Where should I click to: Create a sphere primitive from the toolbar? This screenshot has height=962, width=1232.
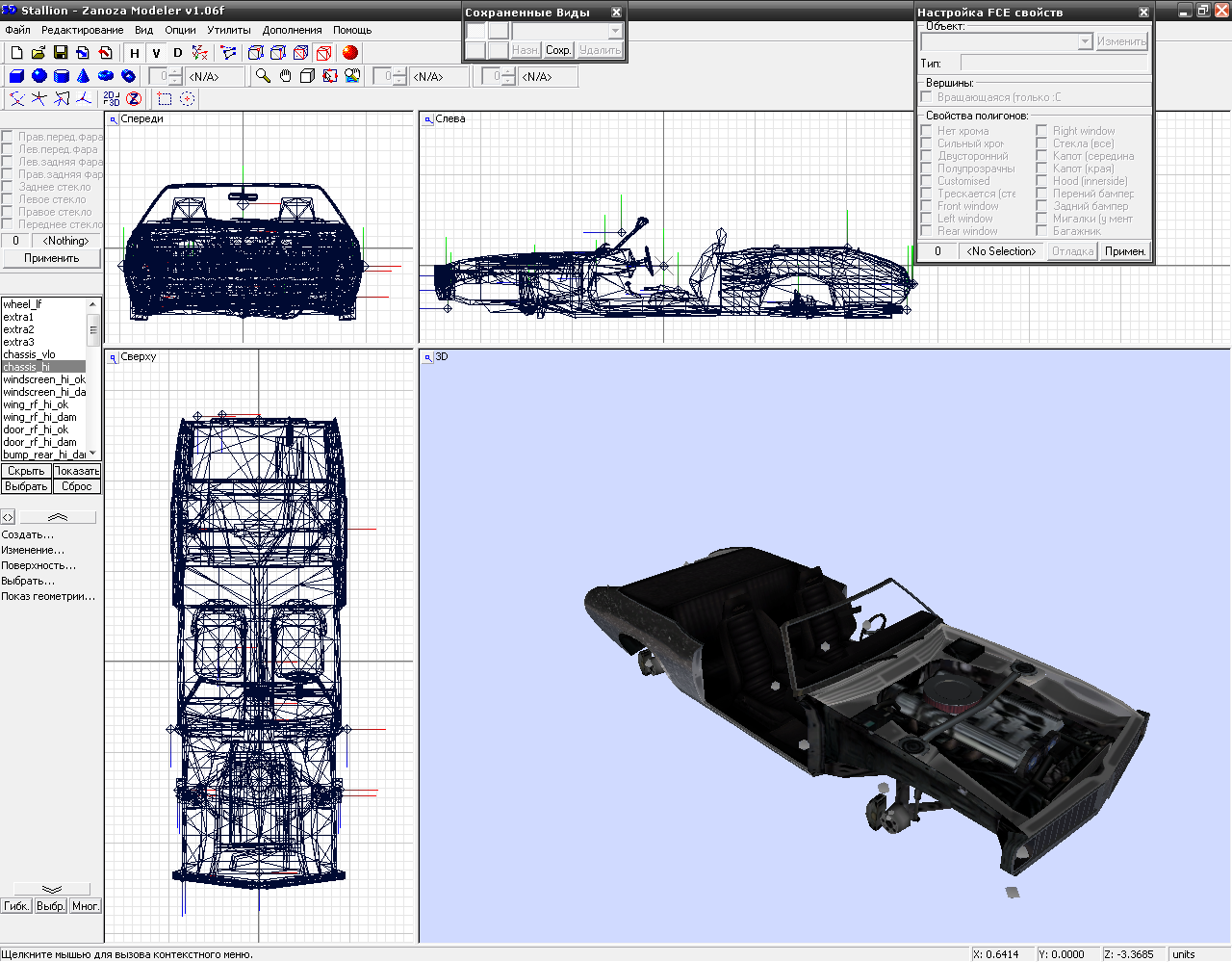click(39, 76)
